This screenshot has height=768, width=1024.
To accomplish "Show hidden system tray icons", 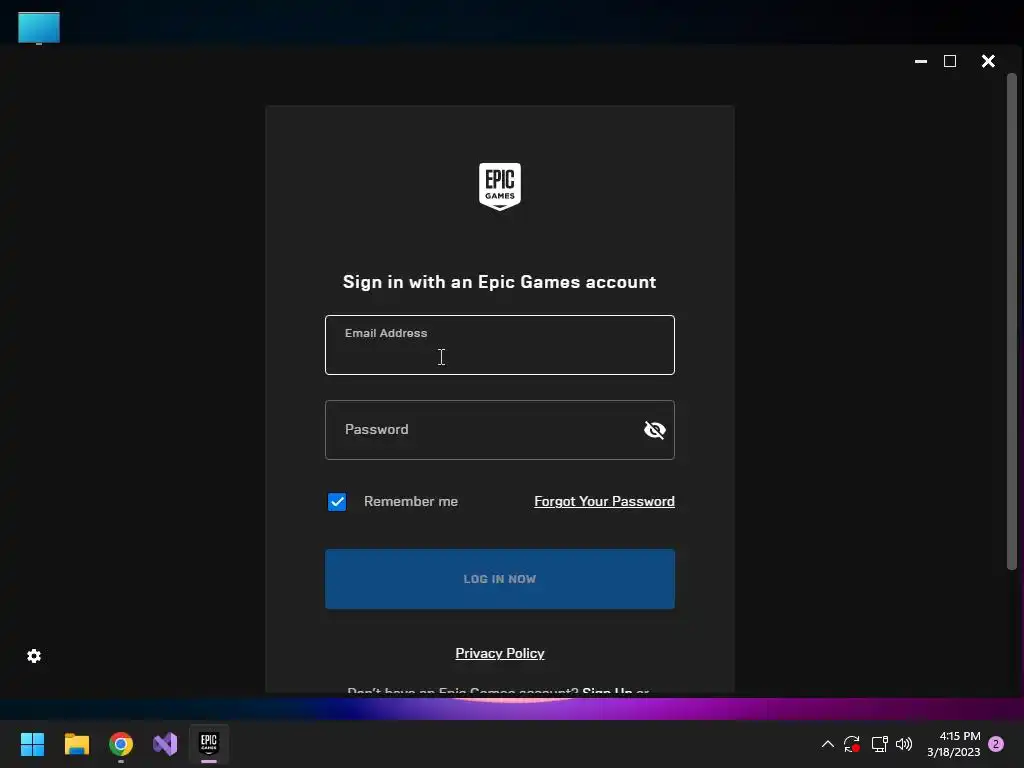I will point(827,744).
